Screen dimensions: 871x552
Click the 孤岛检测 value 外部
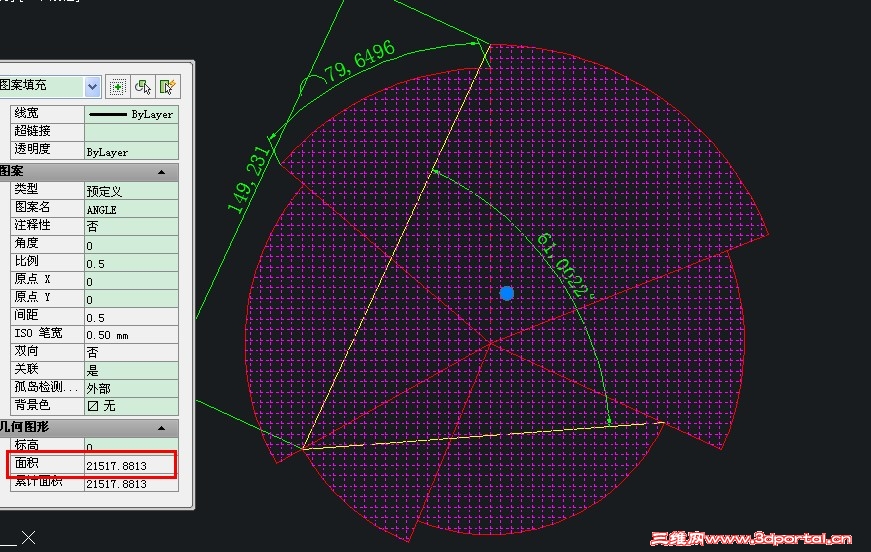point(131,388)
